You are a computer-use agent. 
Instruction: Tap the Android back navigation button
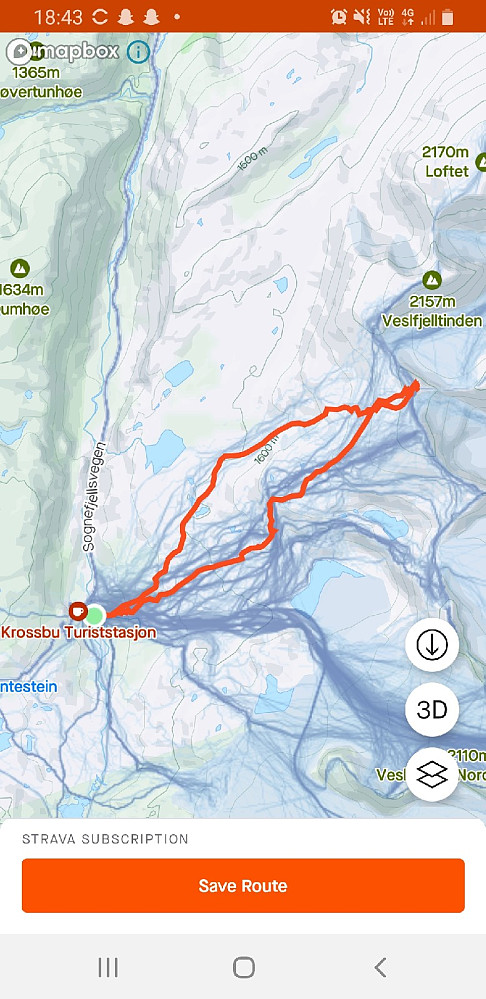(x=380, y=967)
